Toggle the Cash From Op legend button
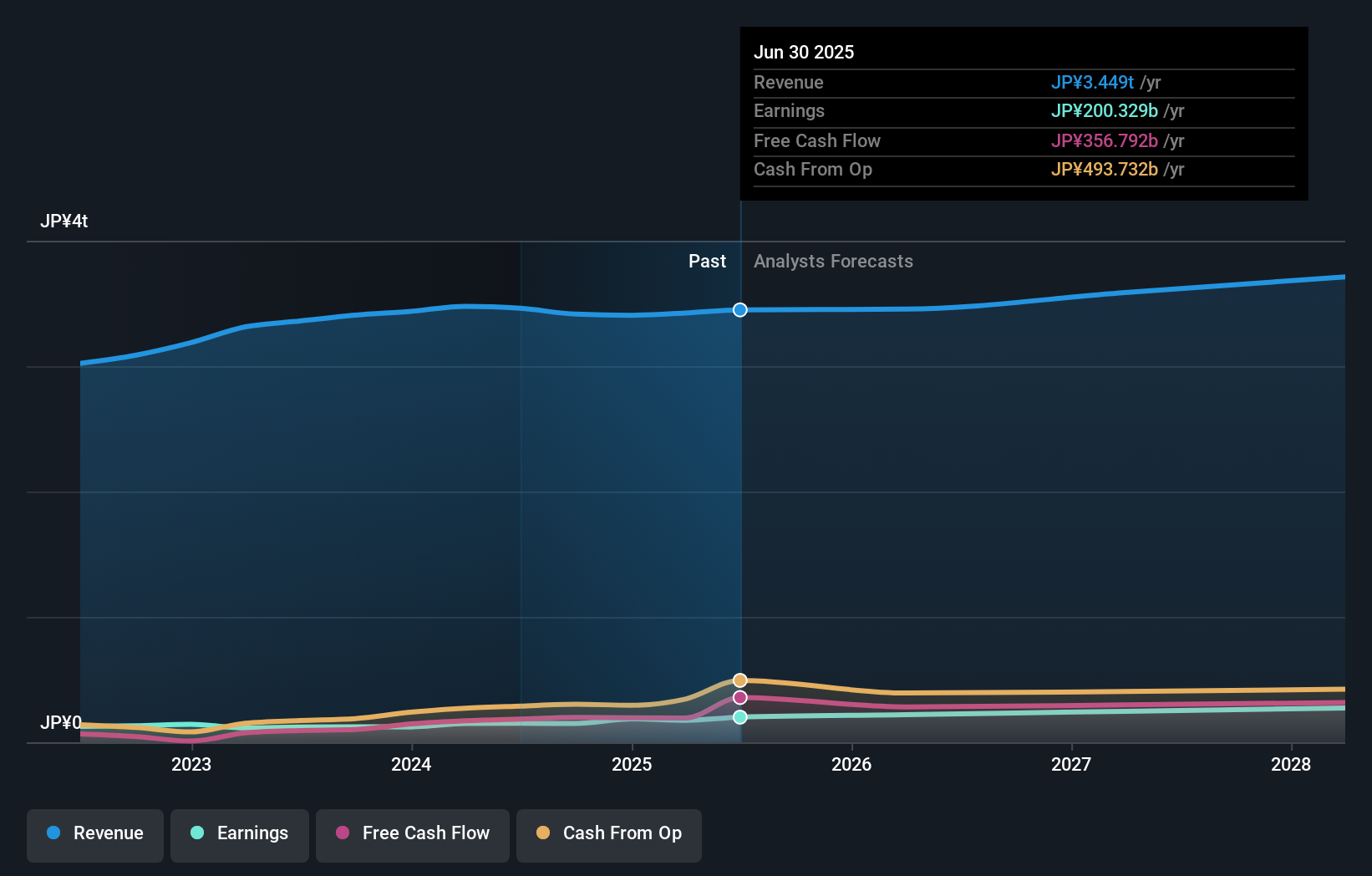Screen dimensions: 1372x876 609,835
